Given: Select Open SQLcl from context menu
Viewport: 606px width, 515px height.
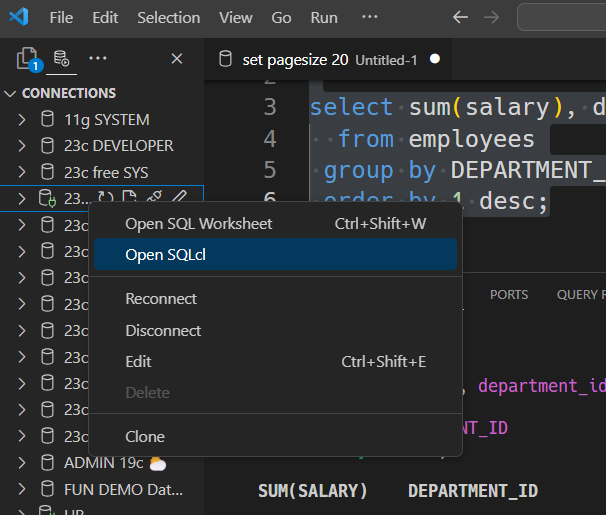Looking at the screenshot, I should click(166, 255).
